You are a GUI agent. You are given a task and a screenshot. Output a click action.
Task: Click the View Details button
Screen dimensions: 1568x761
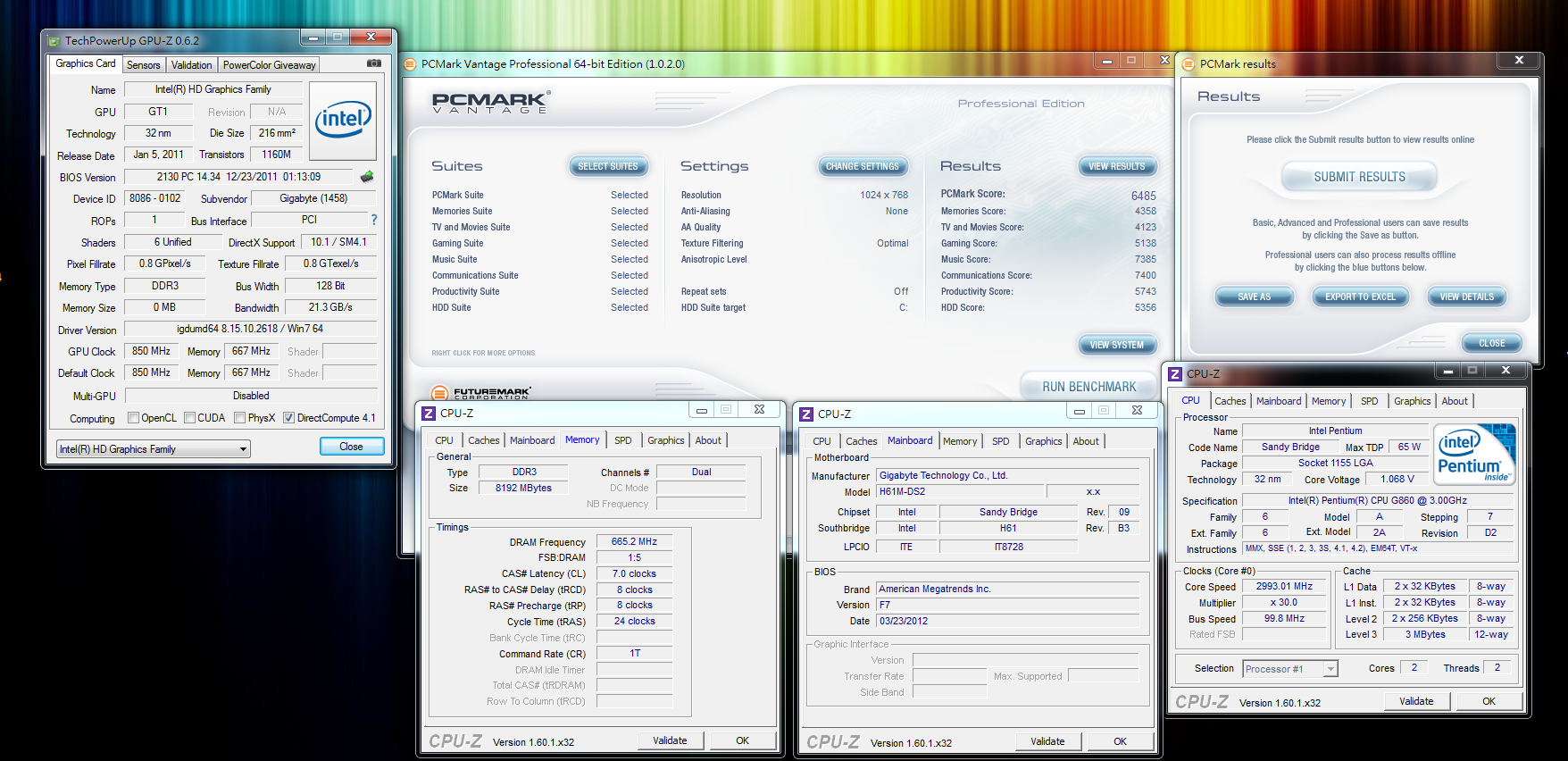point(1466,297)
